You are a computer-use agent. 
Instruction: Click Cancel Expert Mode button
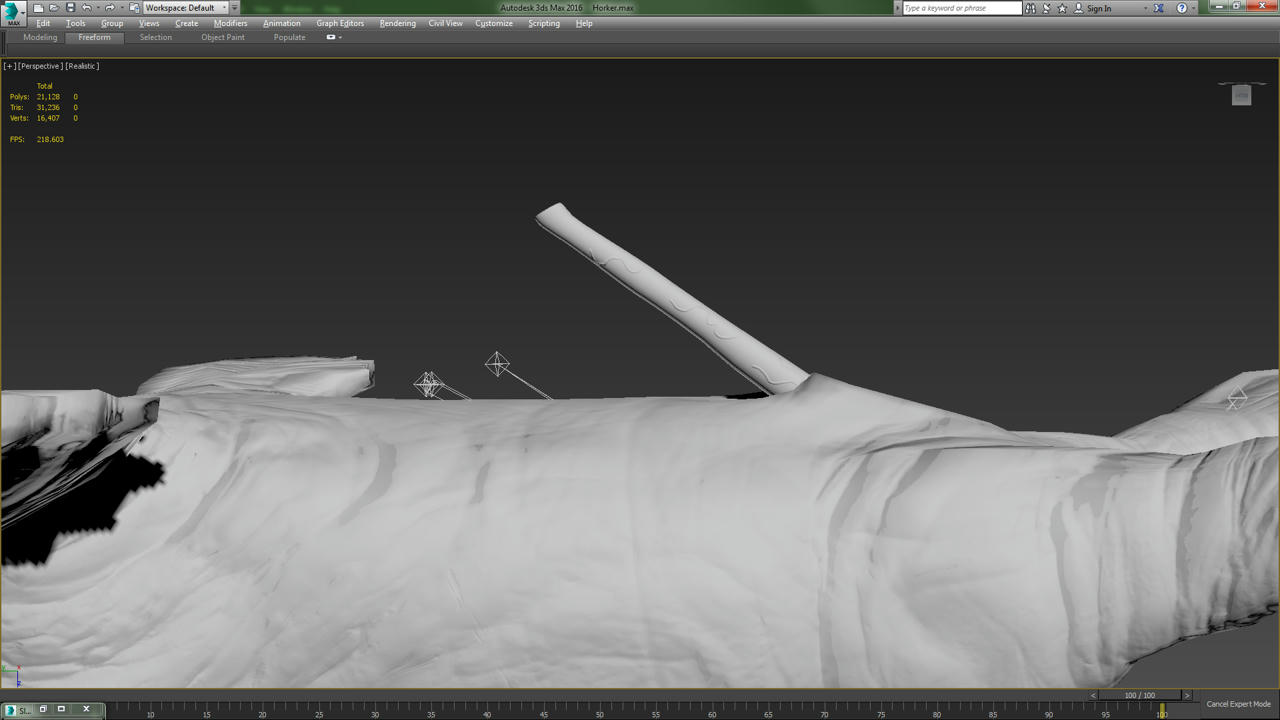pyautogui.click(x=1238, y=704)
